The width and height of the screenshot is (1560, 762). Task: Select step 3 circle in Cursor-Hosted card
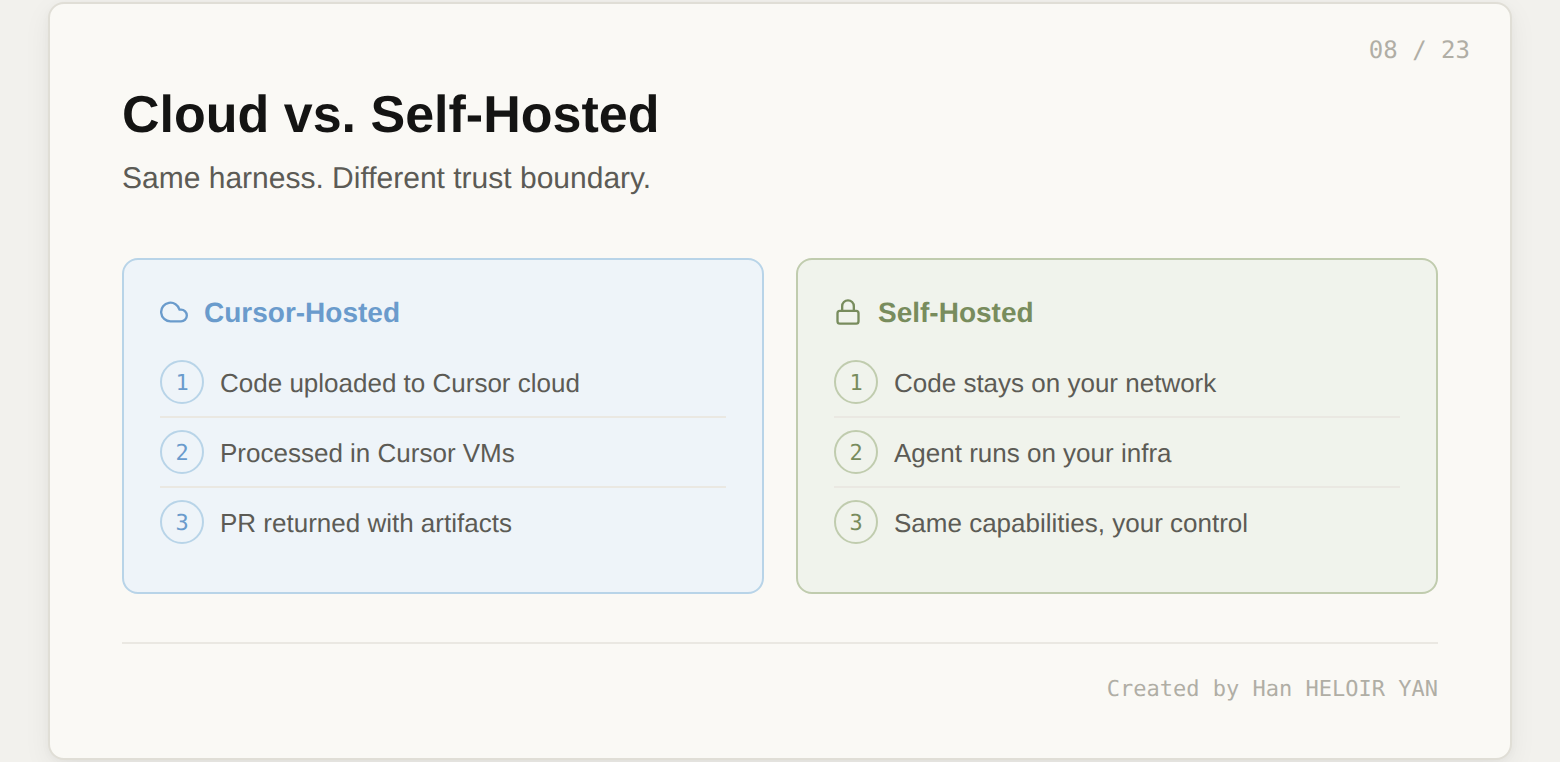coord(182,522)
